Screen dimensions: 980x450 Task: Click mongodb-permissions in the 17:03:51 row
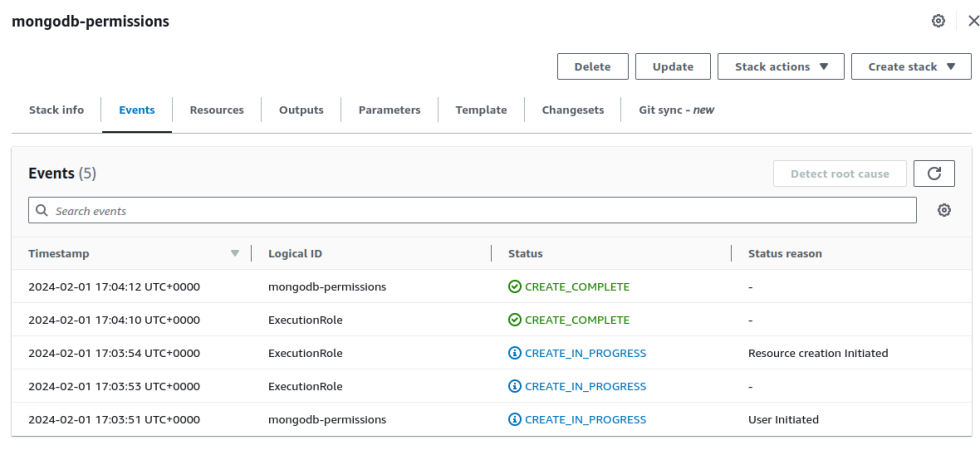(x=327, y=419)
